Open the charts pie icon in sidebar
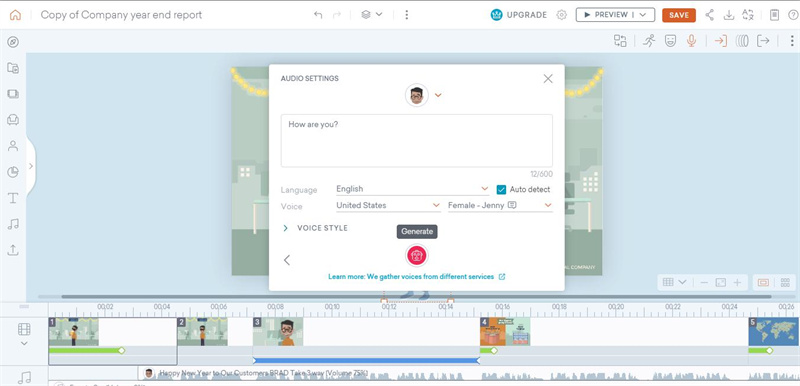 tap(13, 172)
